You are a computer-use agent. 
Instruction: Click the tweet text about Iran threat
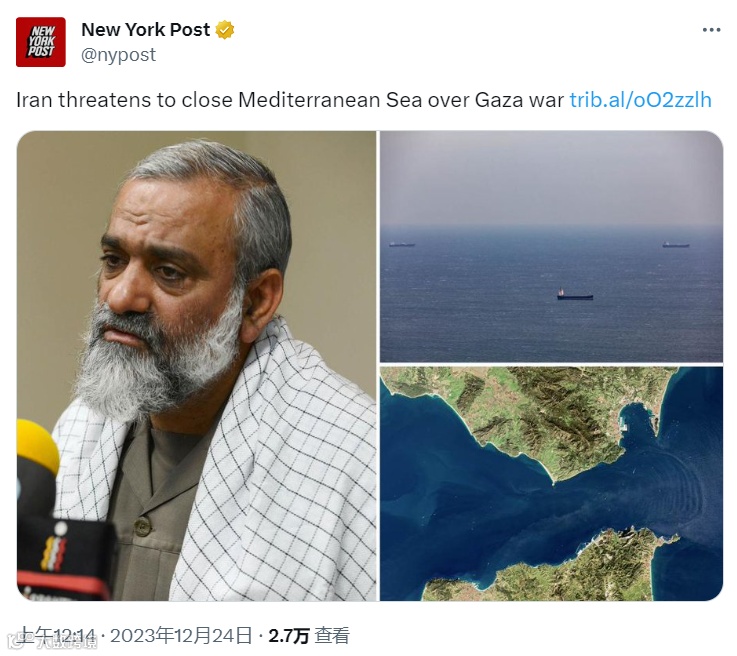pyautogui.click(x=290, y=100)
